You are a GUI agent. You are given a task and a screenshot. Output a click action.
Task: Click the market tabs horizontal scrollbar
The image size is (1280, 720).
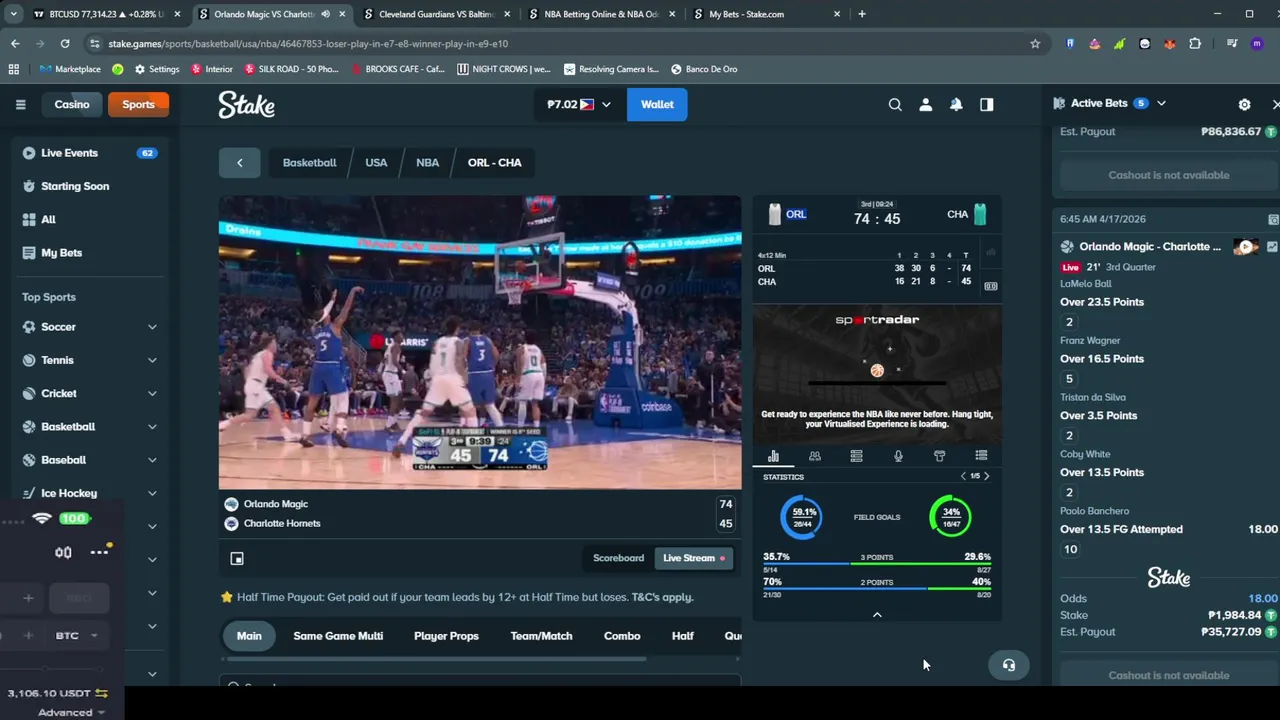pos(437,659)
